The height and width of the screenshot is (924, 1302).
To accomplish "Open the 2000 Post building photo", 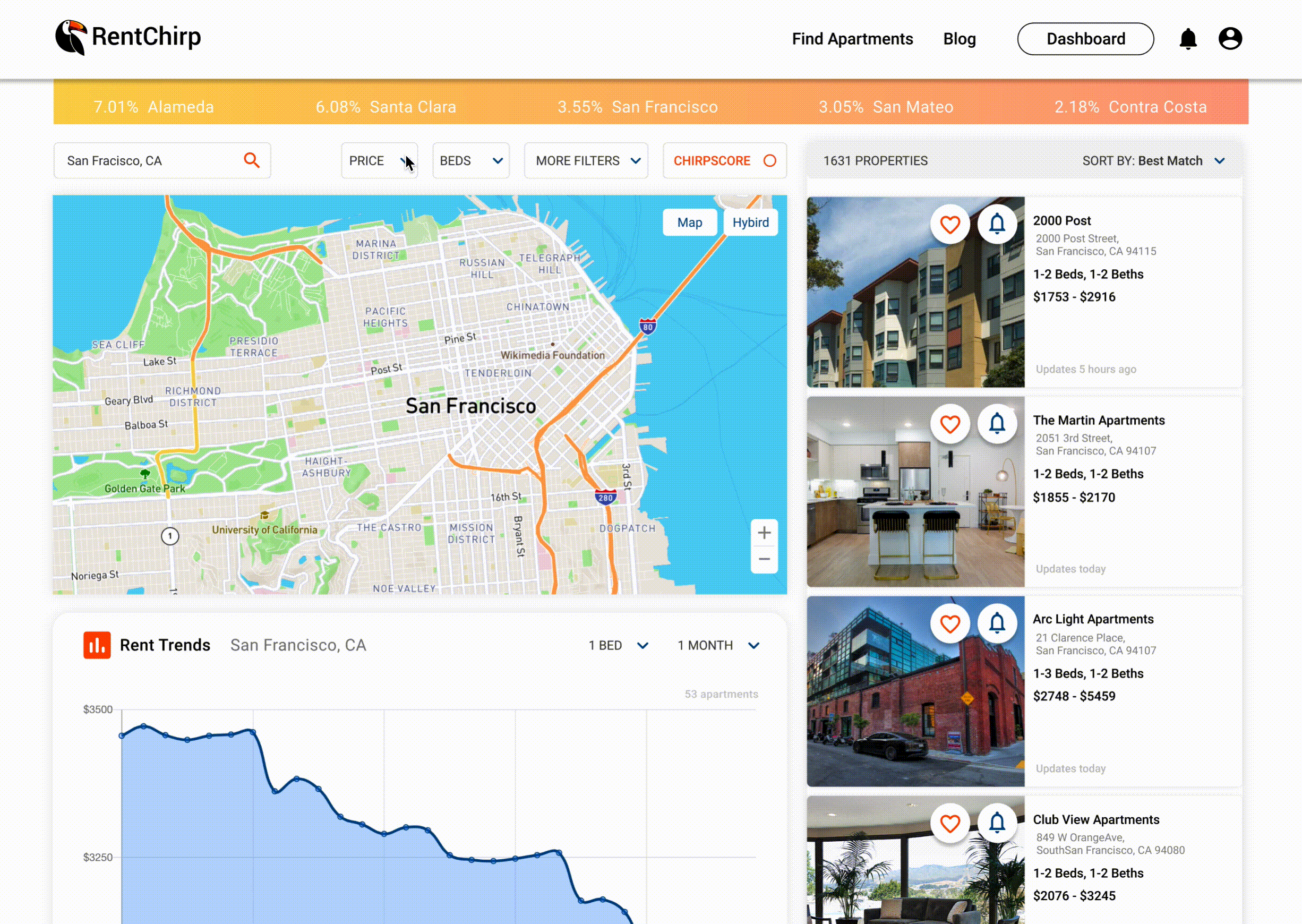I will click(x=915, y=292).
